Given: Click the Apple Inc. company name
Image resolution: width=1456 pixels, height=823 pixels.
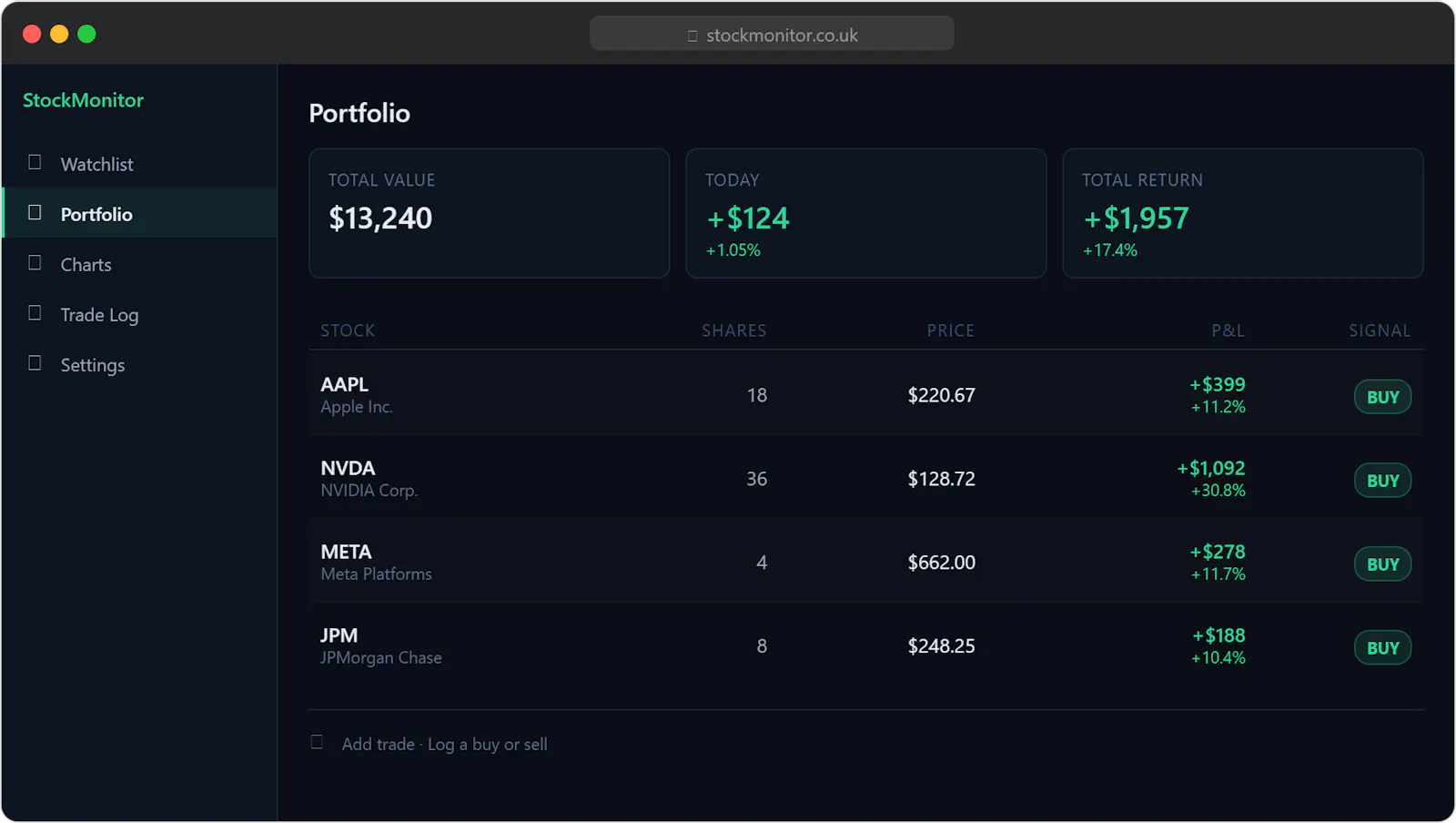Looking at the screenshot, I should [357, 407].
